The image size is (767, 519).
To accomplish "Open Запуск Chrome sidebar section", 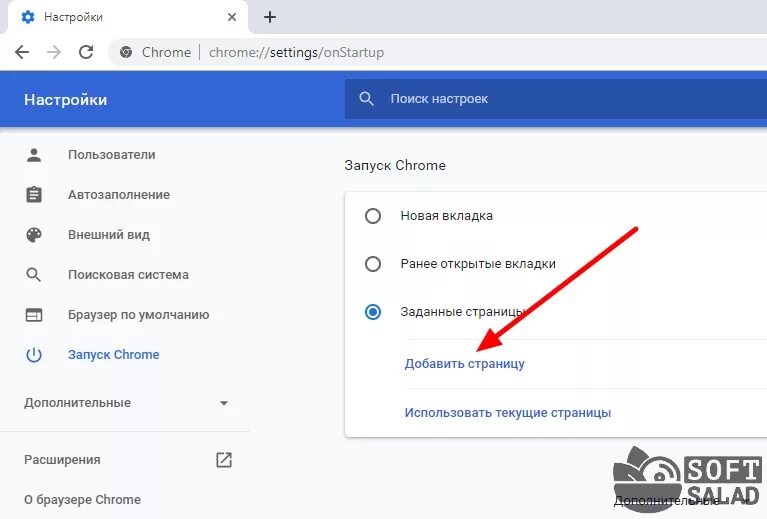I will pyautogui.click(x=113, y=355).
